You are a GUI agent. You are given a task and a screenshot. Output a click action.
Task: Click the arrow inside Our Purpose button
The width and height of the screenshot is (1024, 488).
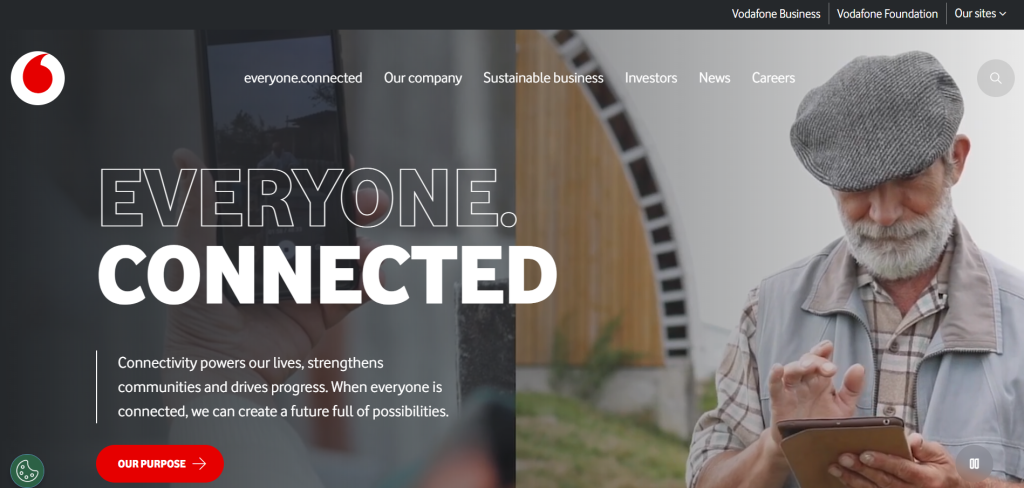pyautogui.click(x=200, y=464)
